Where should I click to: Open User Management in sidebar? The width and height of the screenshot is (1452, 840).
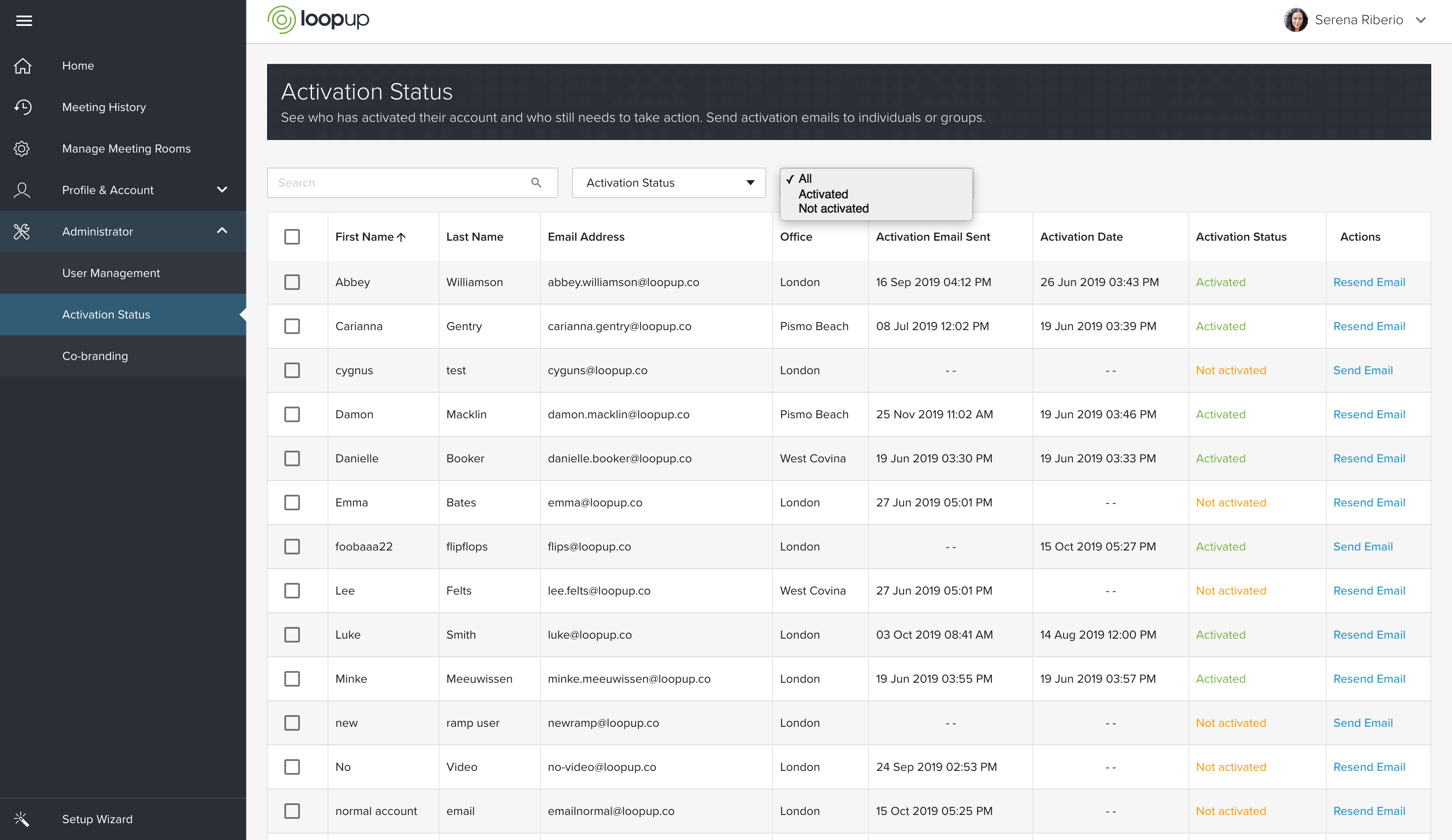pos(111,273)
